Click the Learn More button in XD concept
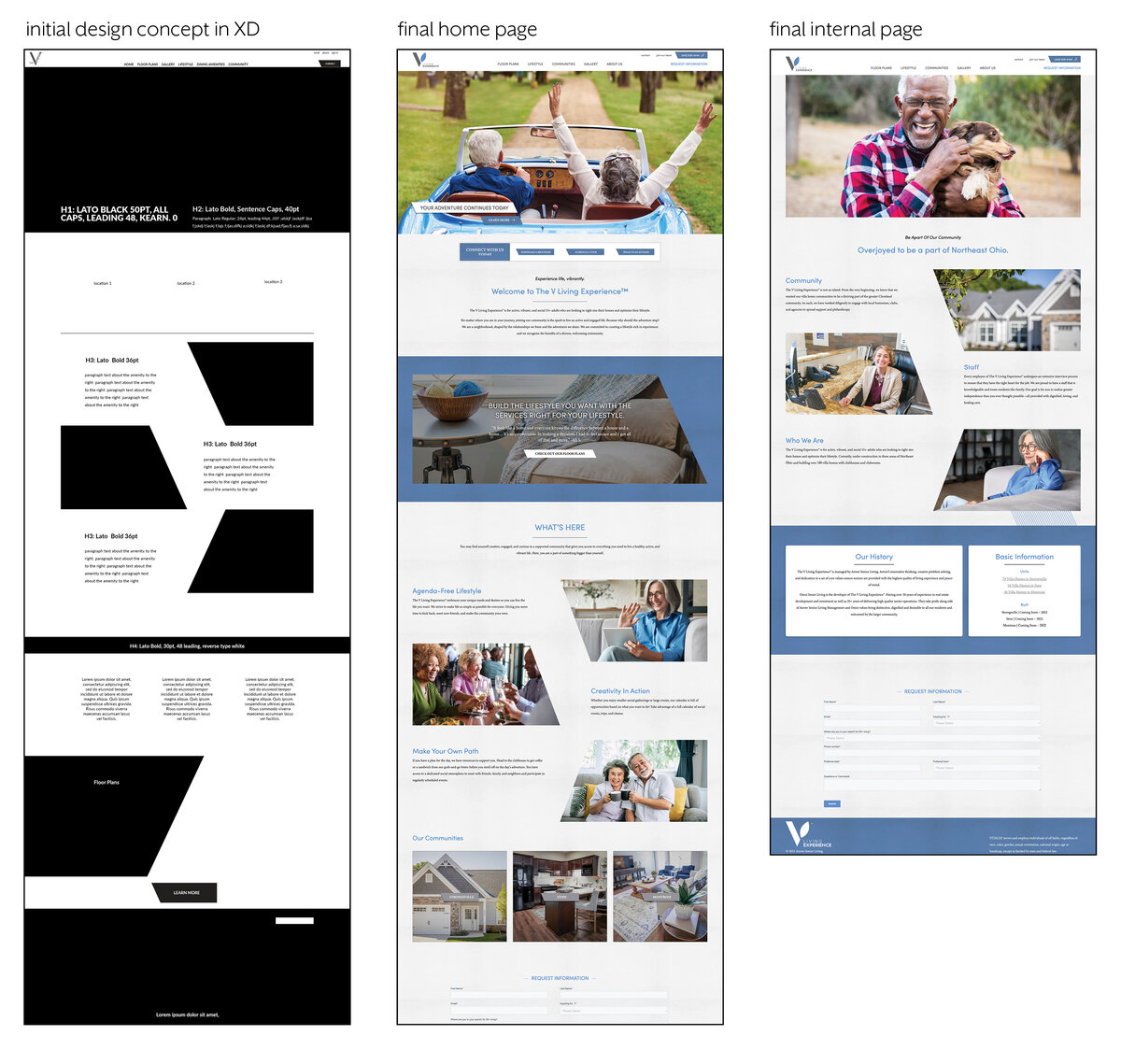 [186, 893]
